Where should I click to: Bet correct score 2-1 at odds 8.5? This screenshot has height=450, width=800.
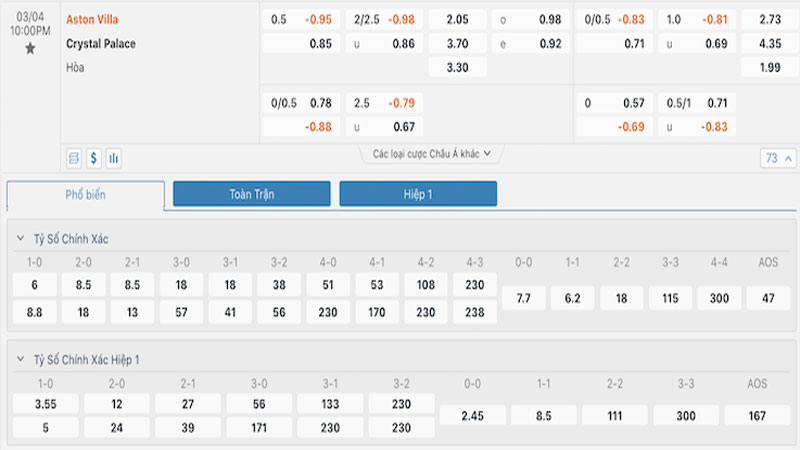[x=132, y=285]
